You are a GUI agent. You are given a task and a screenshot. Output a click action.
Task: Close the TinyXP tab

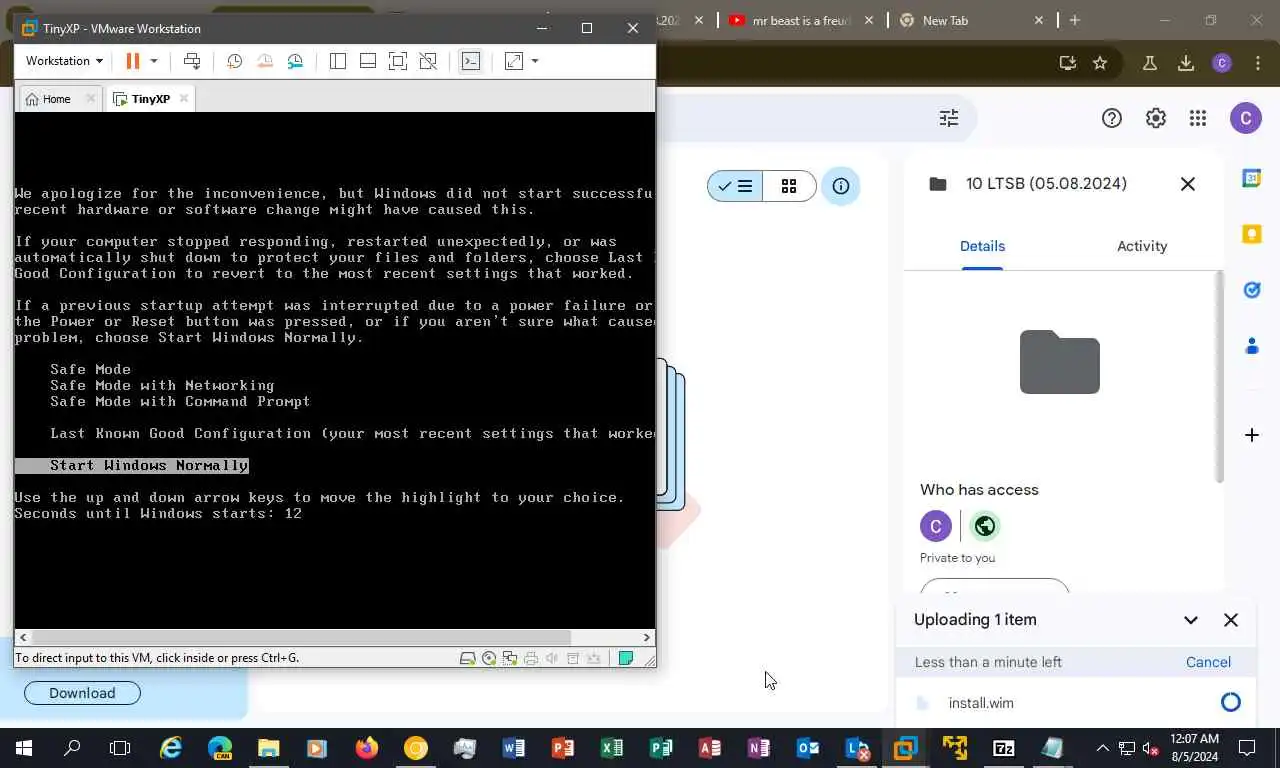tap(183, 98)
